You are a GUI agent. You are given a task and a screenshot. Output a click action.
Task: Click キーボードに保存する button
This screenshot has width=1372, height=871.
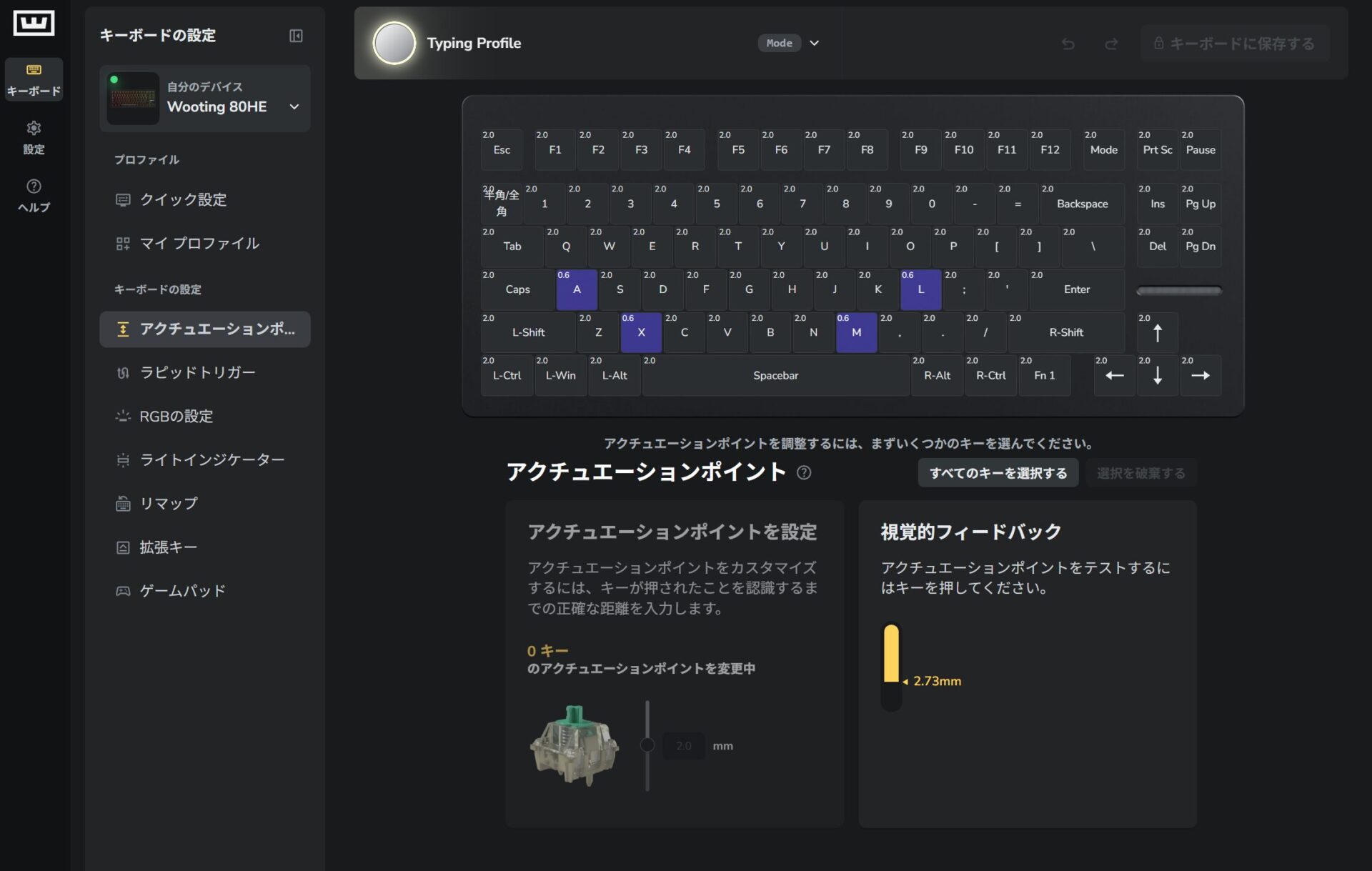coord(1235,44)
